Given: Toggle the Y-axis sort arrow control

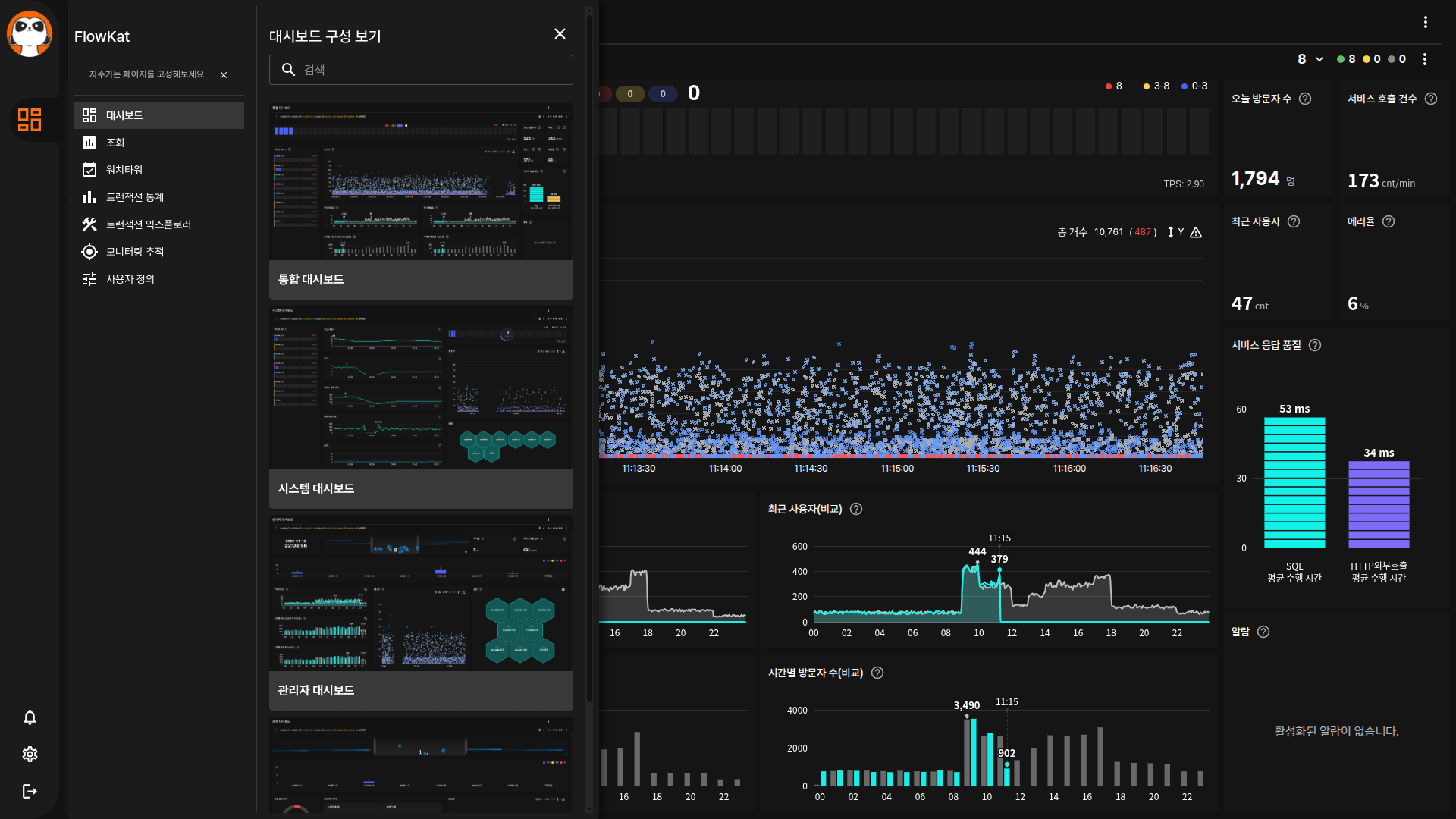Looking at the screenshot, I should click(x=1171, y=232).
